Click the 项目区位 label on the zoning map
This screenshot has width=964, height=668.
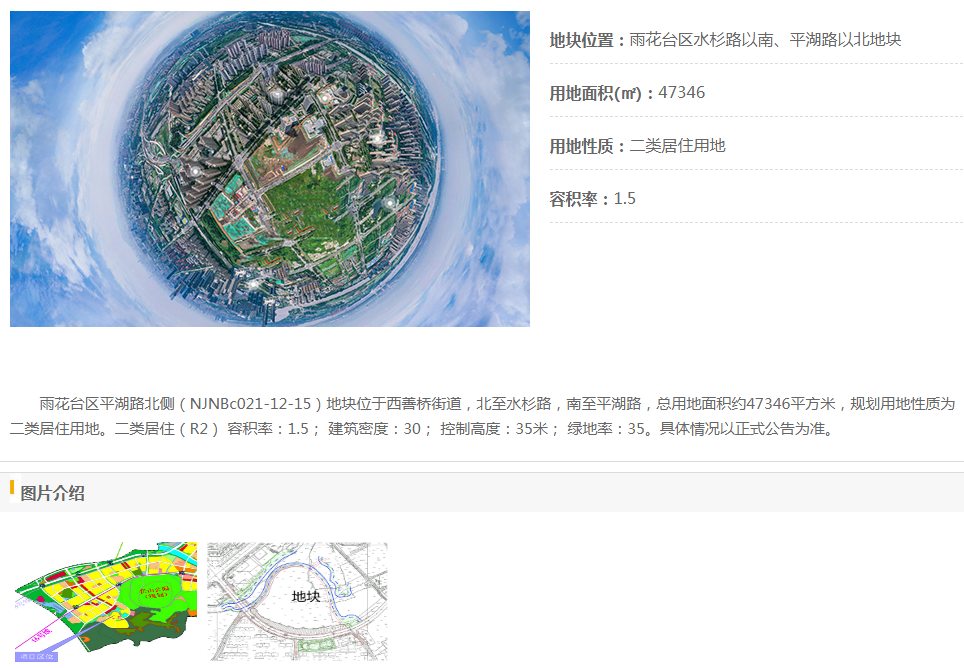coord(35,657)
